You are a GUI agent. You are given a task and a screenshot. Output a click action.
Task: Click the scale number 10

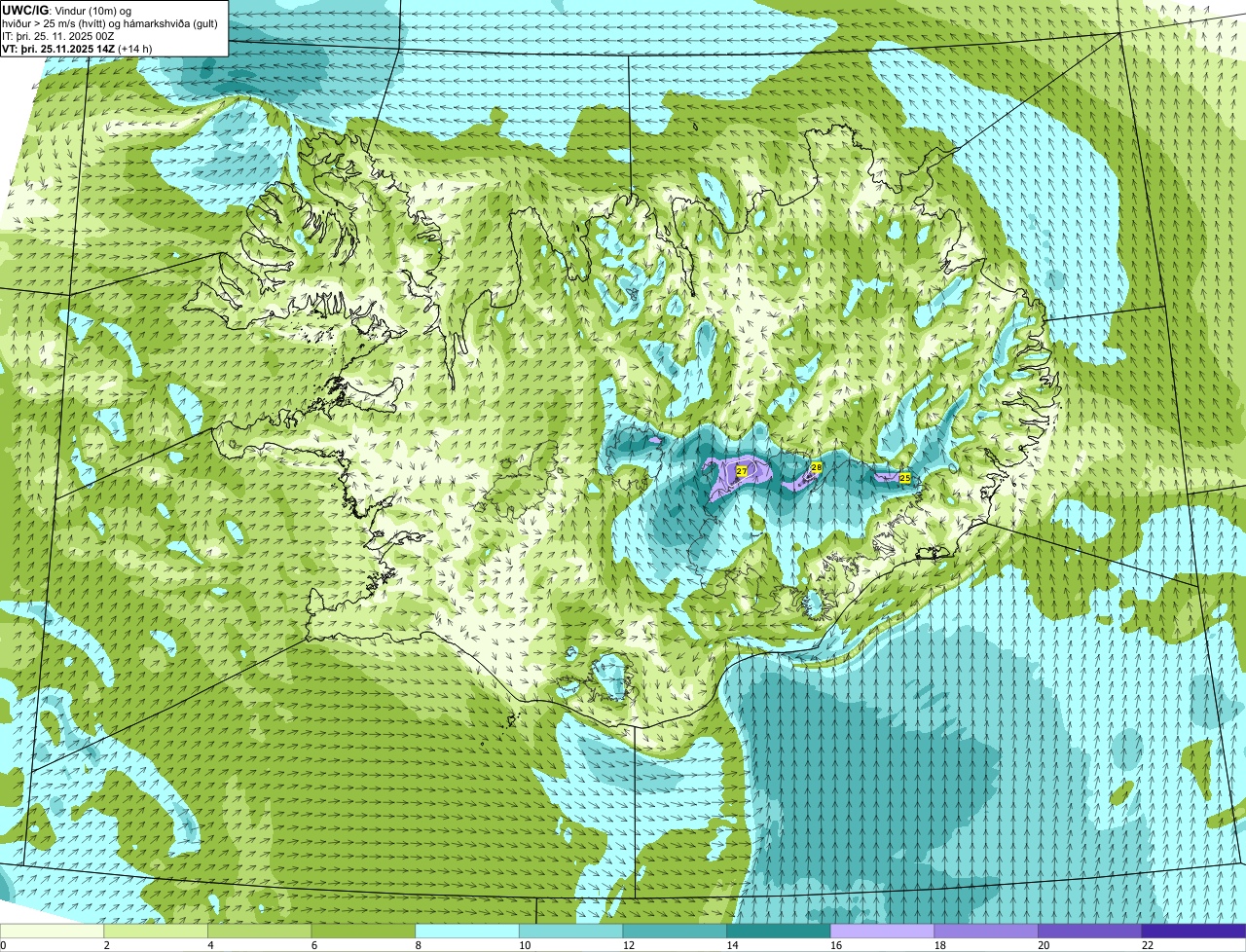pos(525,945)
